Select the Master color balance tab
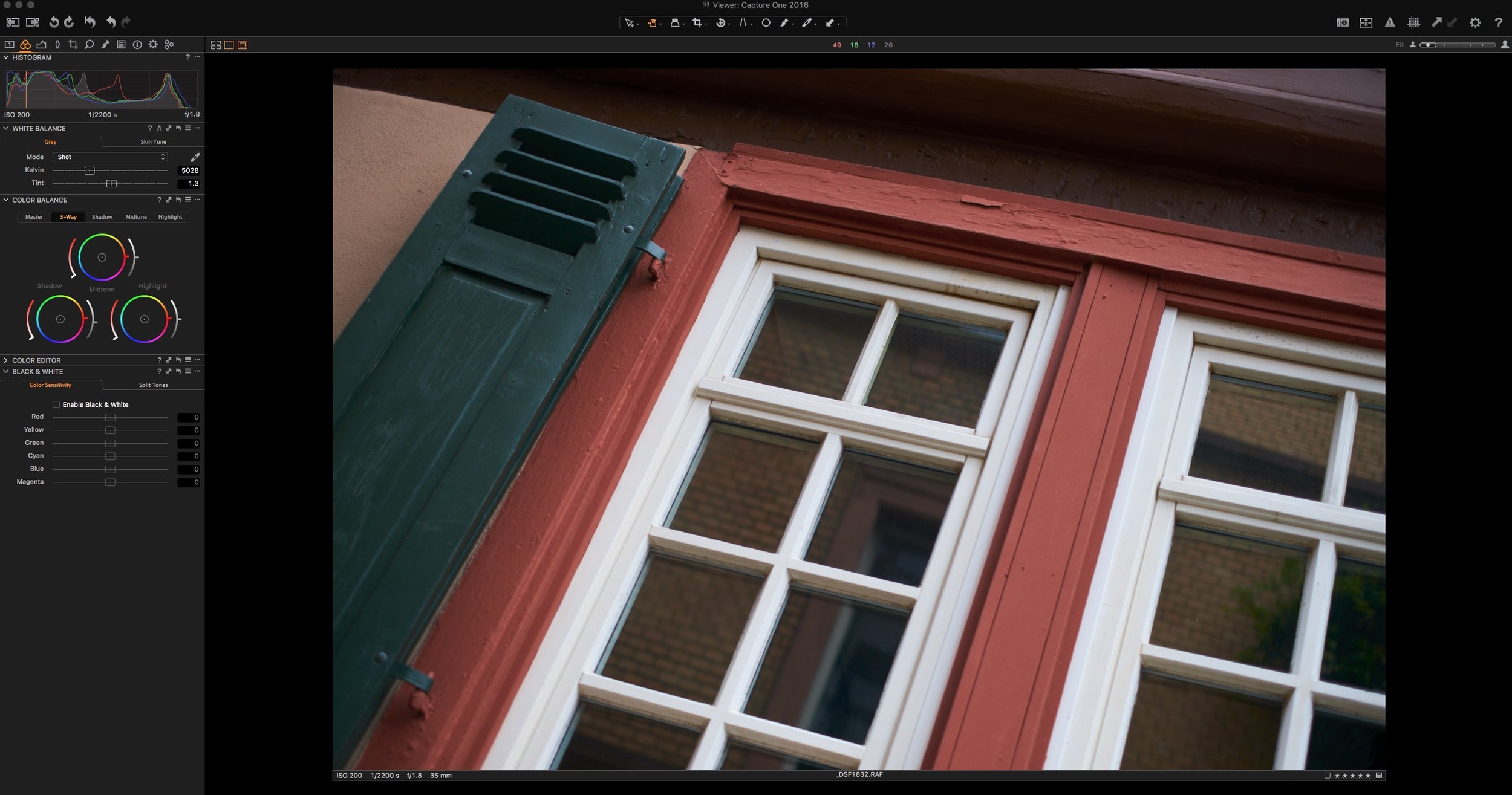 (x=34, y=216)
